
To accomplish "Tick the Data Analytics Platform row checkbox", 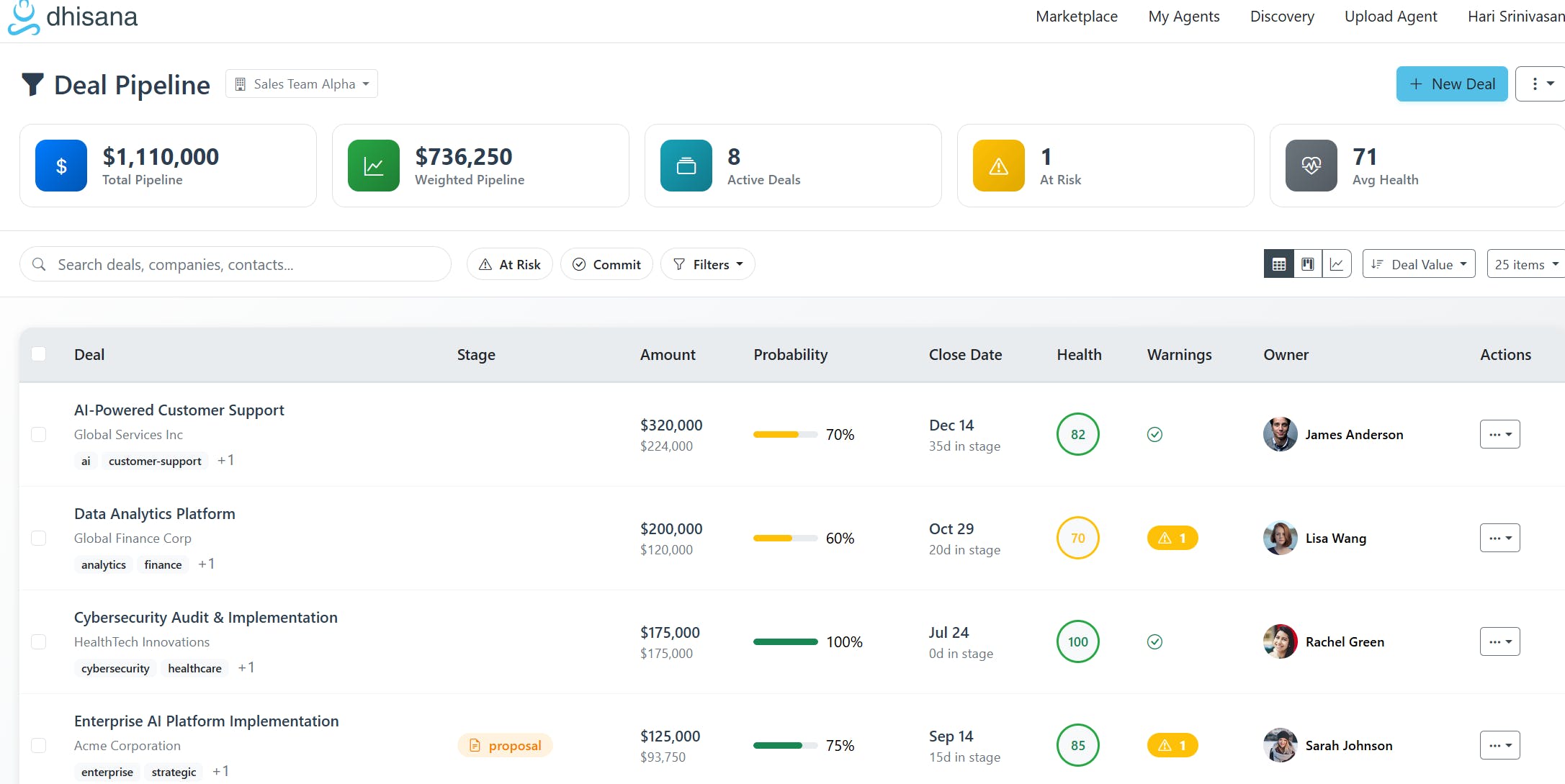I will pos(39,538).
